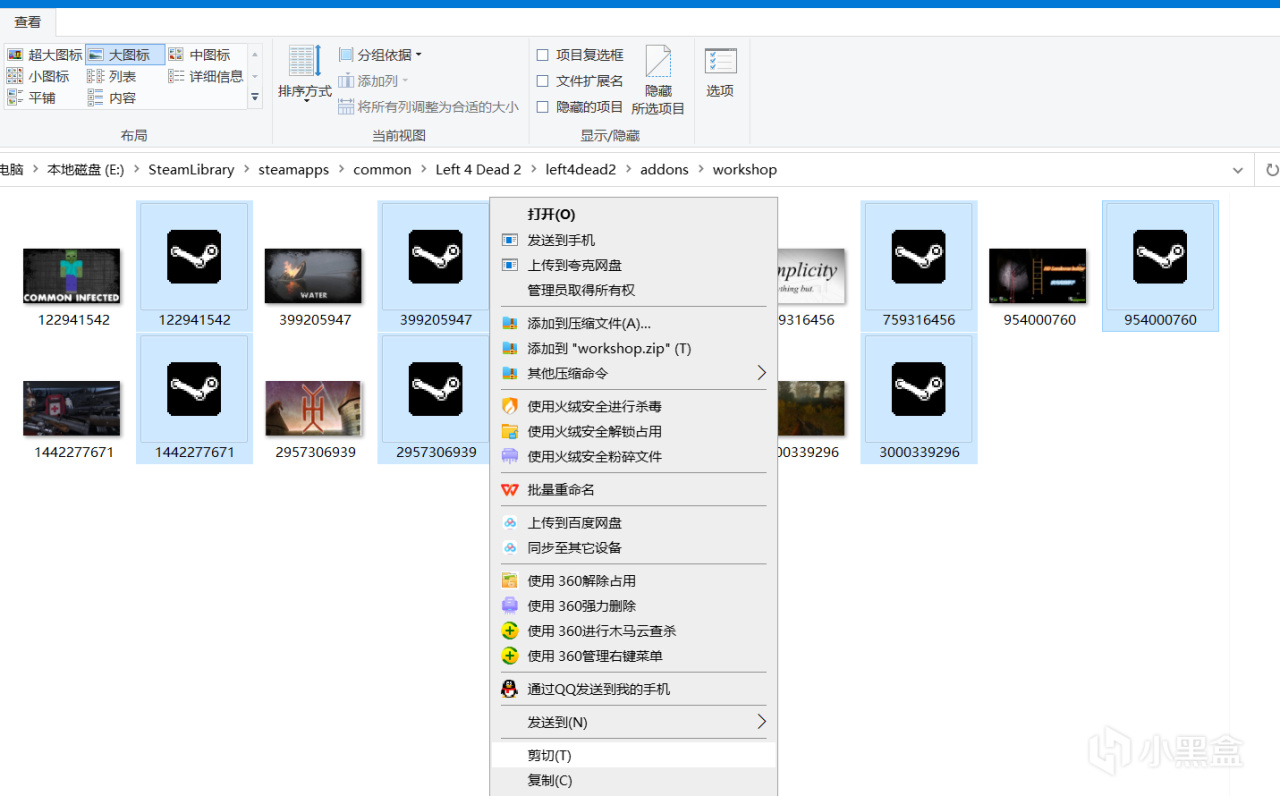Click 将所有列调整为合适的大小 button

click(x=429, y=107)
